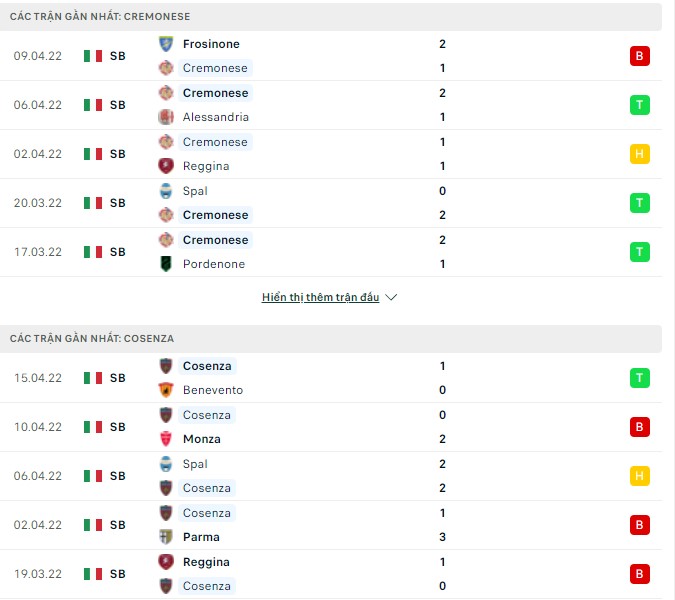Click the Monza club logo

point(166,439)
